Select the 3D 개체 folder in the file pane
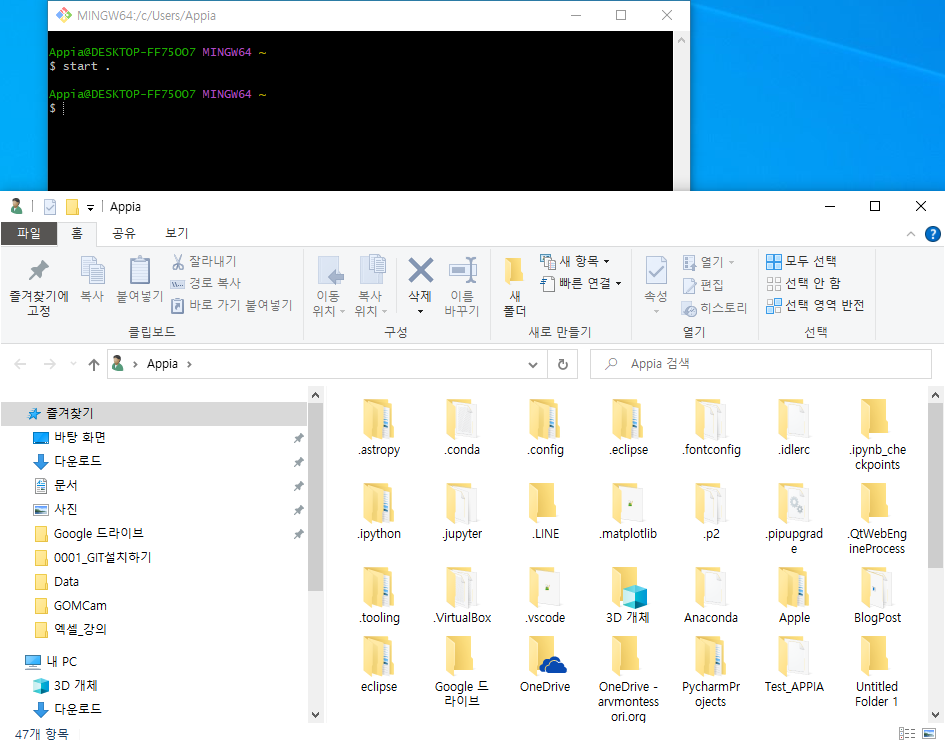Viewport: 945px width, 747px height. (628, 596)
